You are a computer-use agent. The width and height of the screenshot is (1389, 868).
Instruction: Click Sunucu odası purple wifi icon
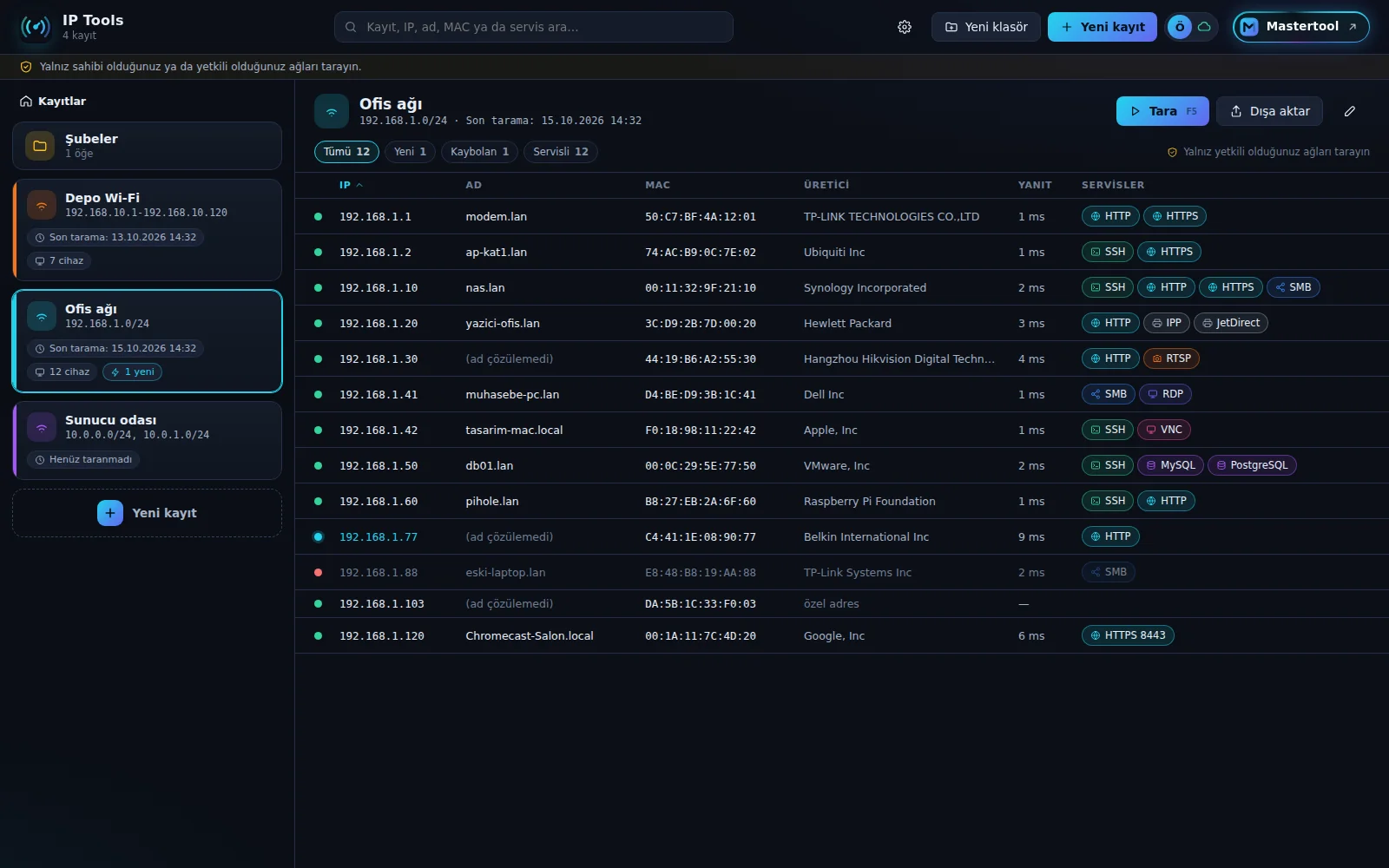click(42, 427)
